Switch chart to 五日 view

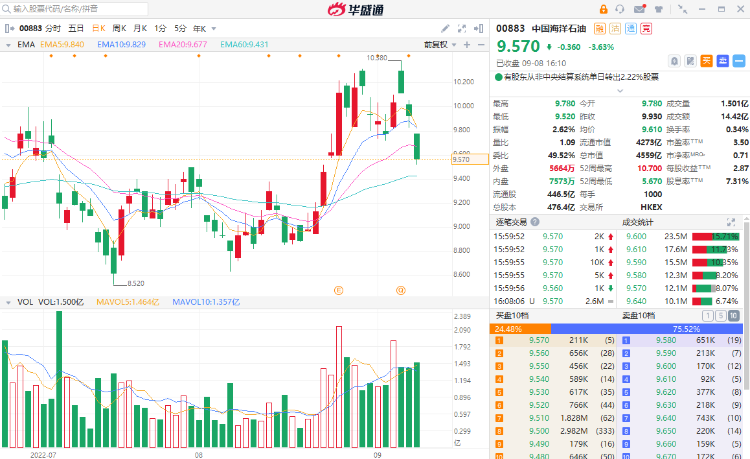click(x=76, y=29)
